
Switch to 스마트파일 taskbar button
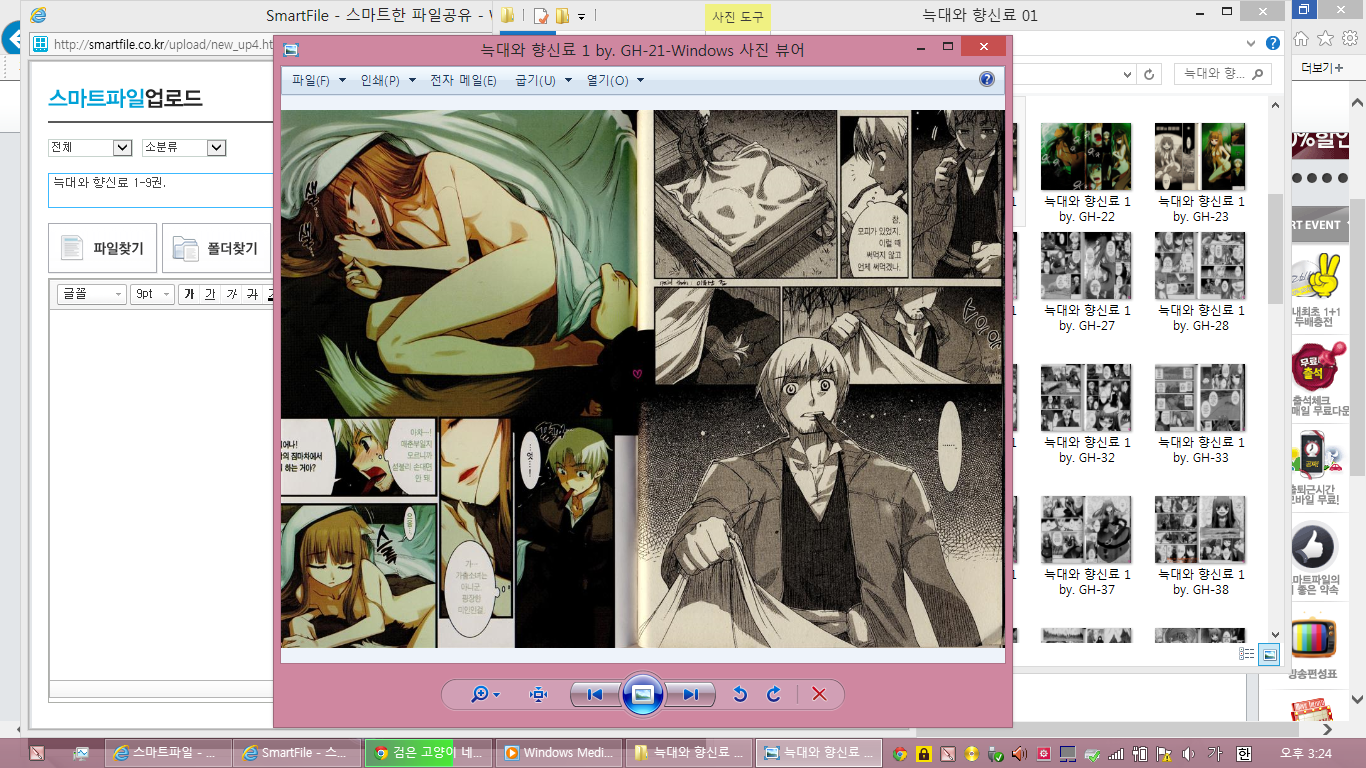(x=166, y=753)
